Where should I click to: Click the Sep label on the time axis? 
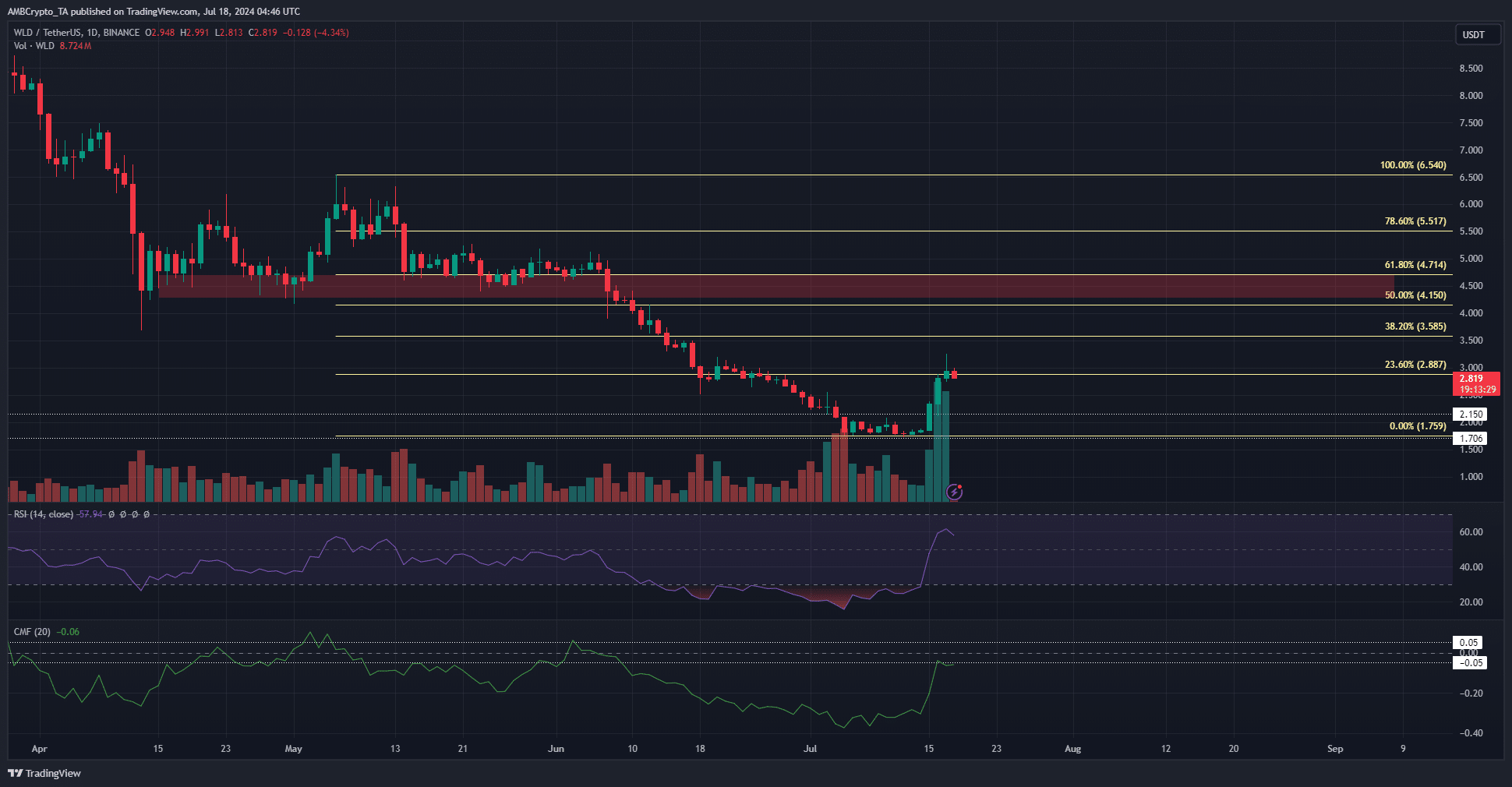(x=1335, y=749)
